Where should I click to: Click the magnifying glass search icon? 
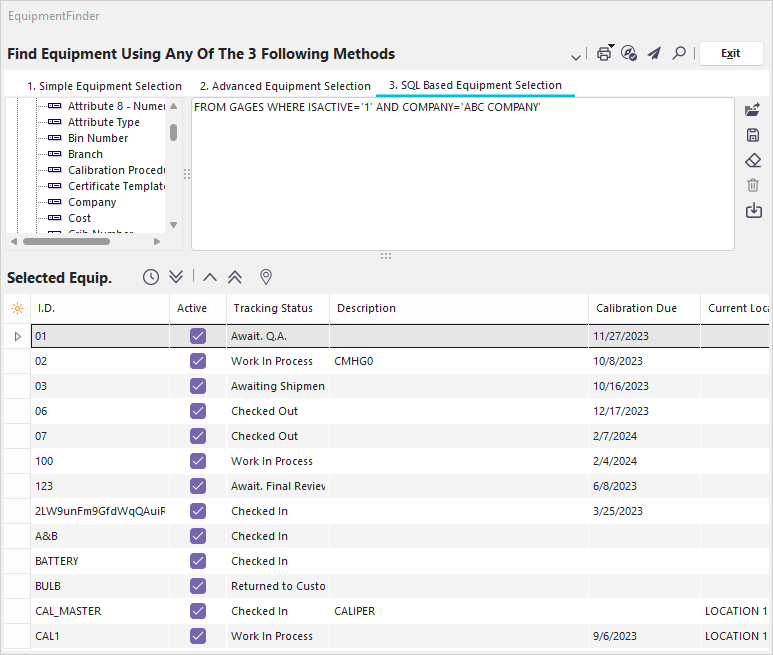679,54
